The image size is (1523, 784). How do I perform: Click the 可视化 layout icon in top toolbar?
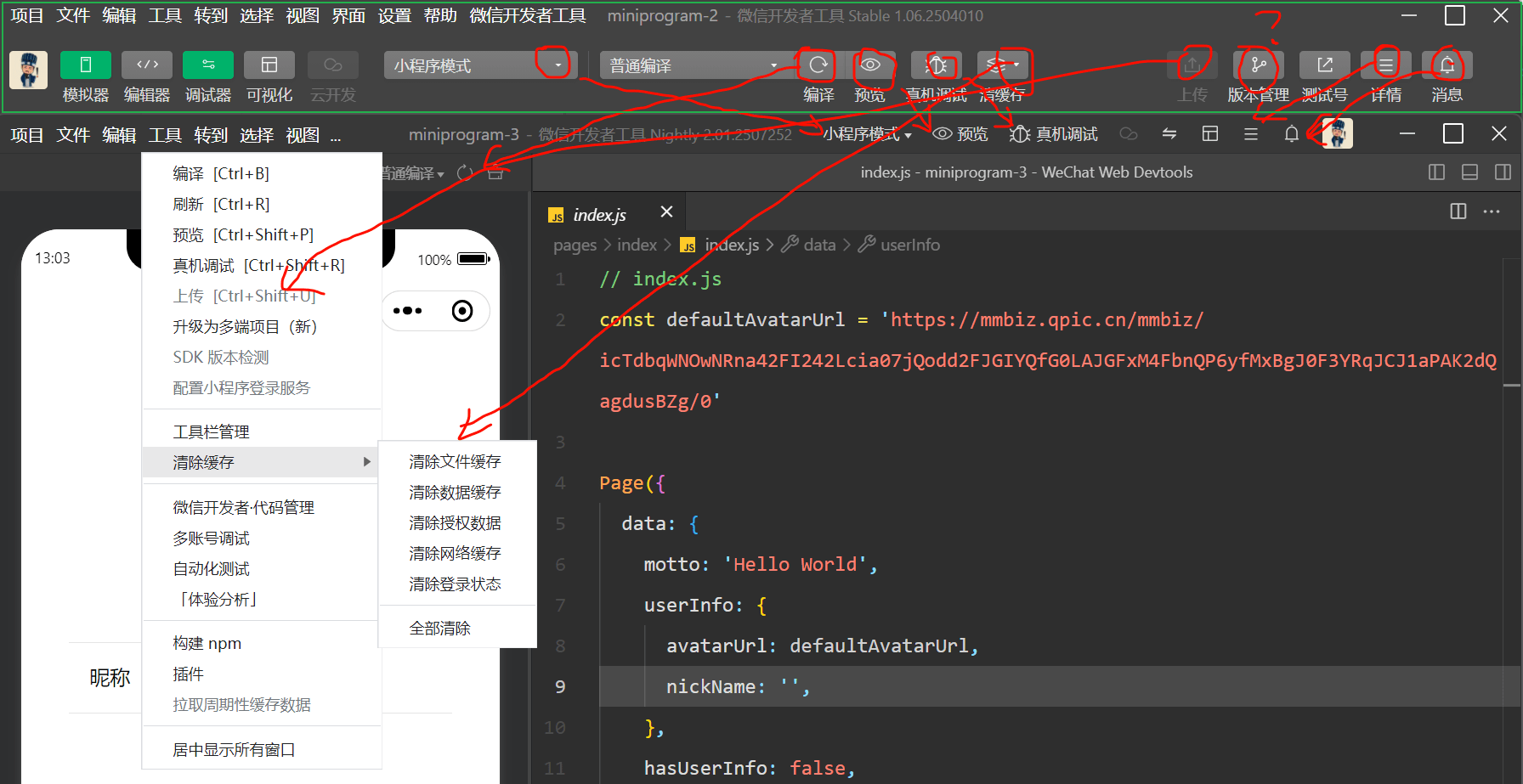269,65
